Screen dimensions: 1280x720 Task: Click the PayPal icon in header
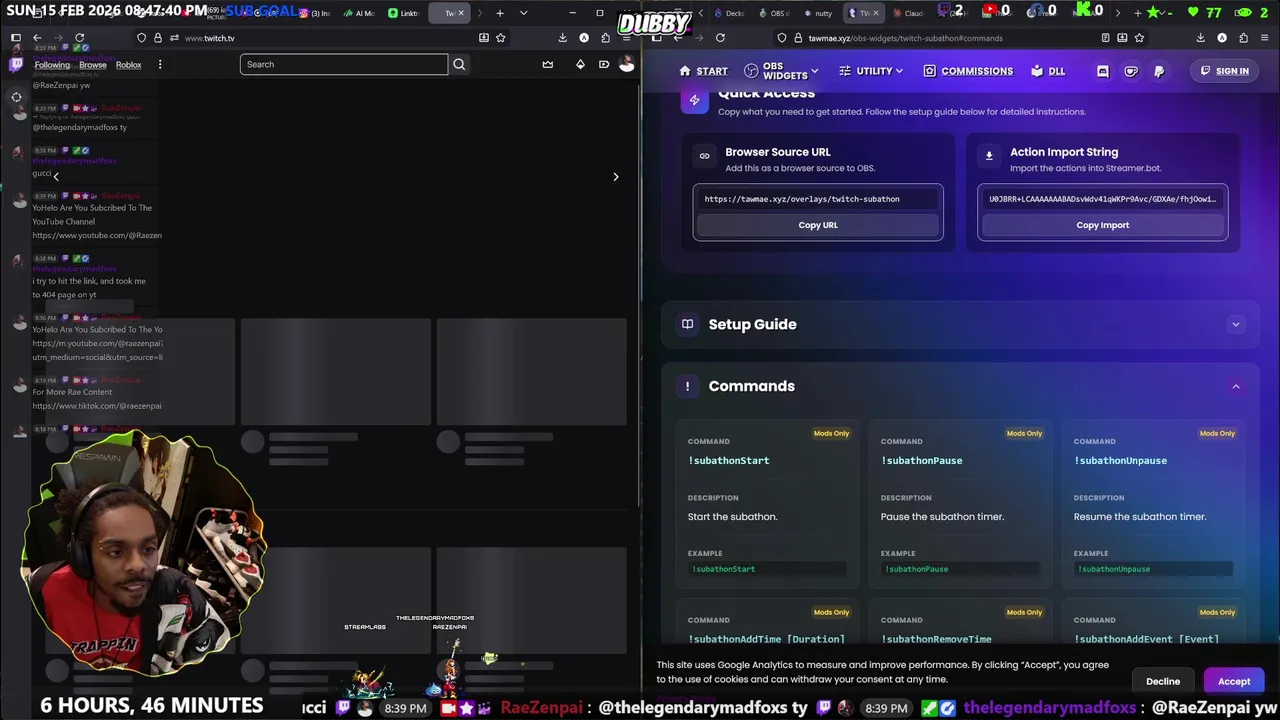[x=1159, y=71]
